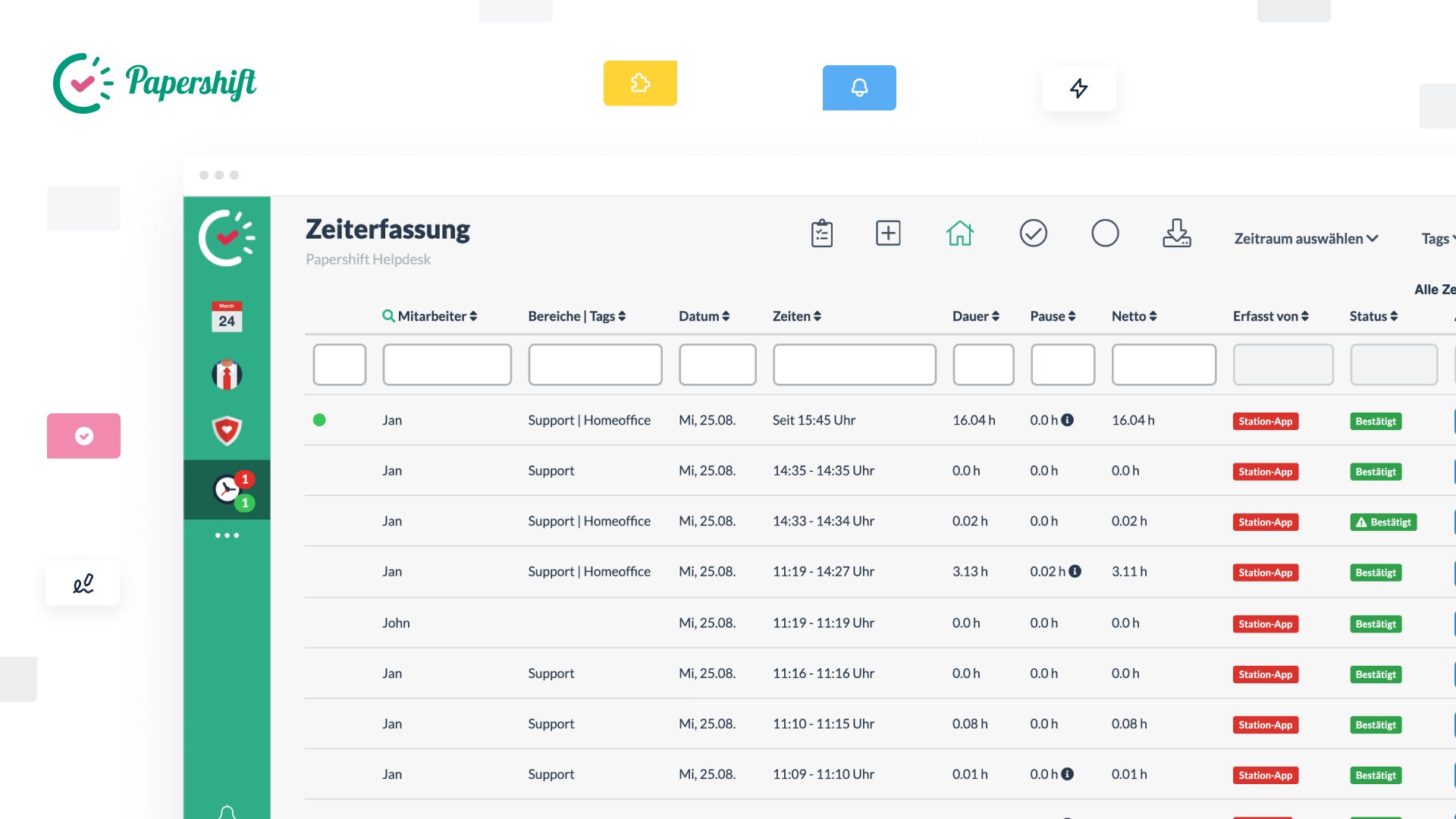
Task: Toggle the empty circle unconfirmed filter
Action: coord(1105,233)
